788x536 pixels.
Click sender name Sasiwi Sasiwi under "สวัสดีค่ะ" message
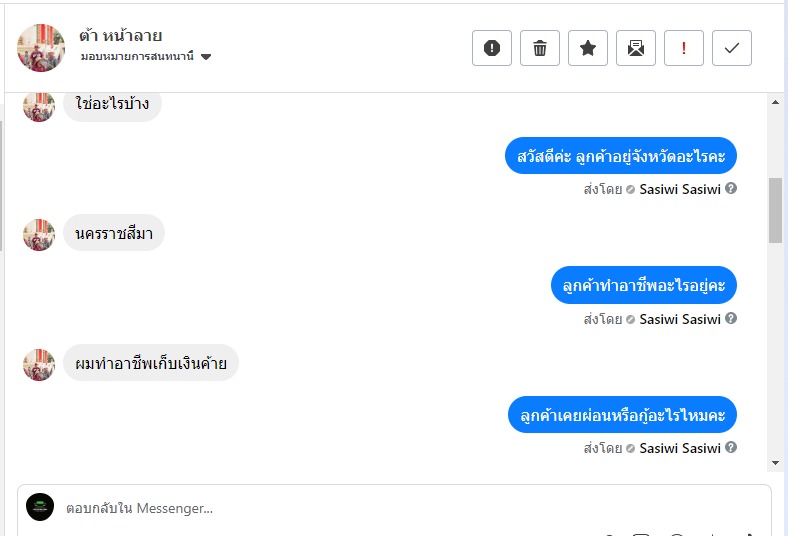click(680, 189)
